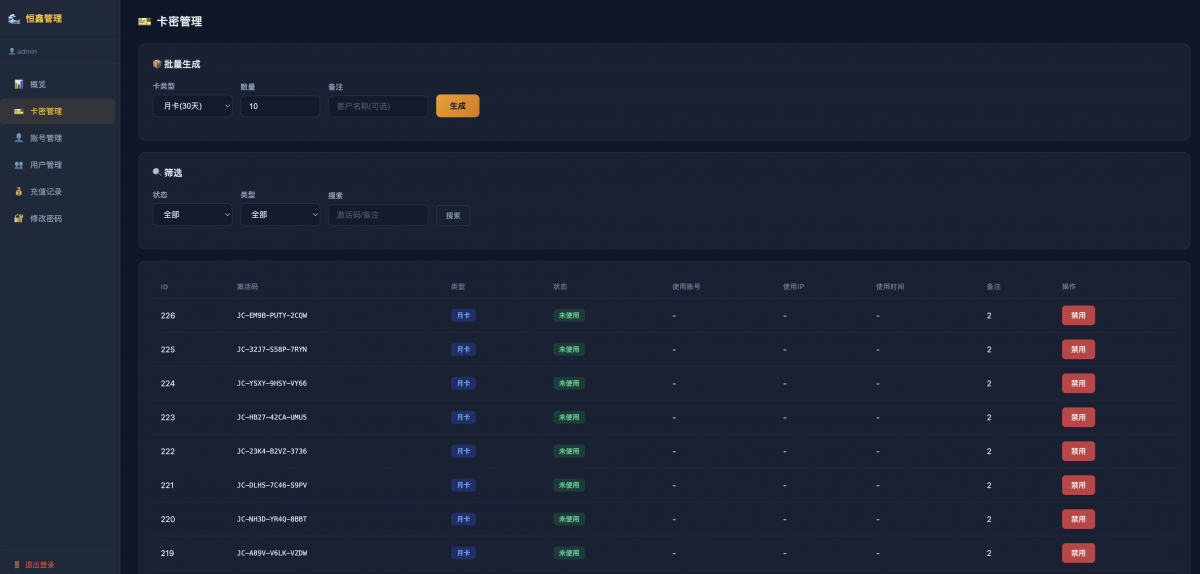Click the 搜索 button
Image resolution: width=1200 pixels, height=574 pixels.
click(x=453, y=215)
